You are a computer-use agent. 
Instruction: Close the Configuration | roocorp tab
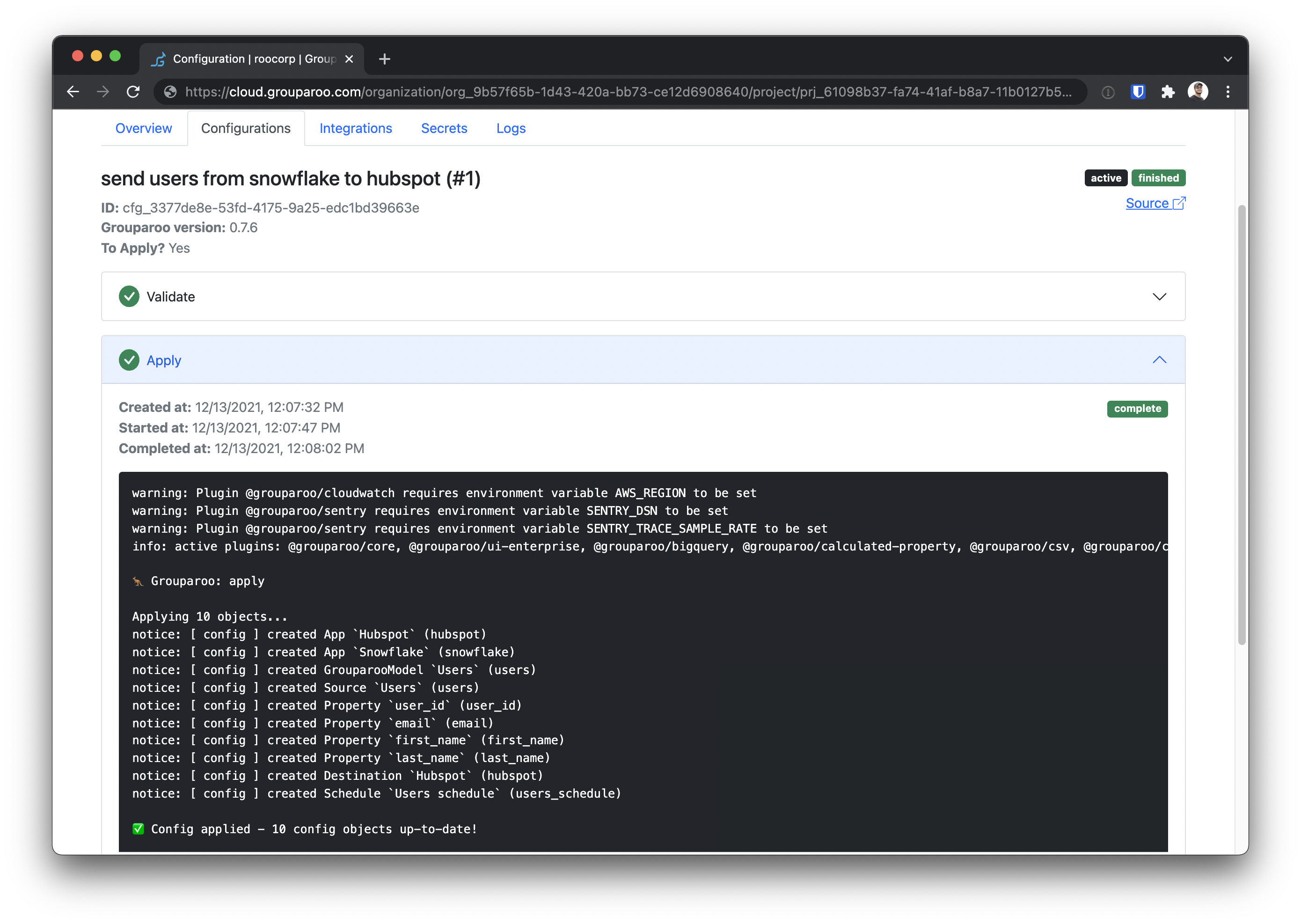pyautogui.click(x=349, y=59)
